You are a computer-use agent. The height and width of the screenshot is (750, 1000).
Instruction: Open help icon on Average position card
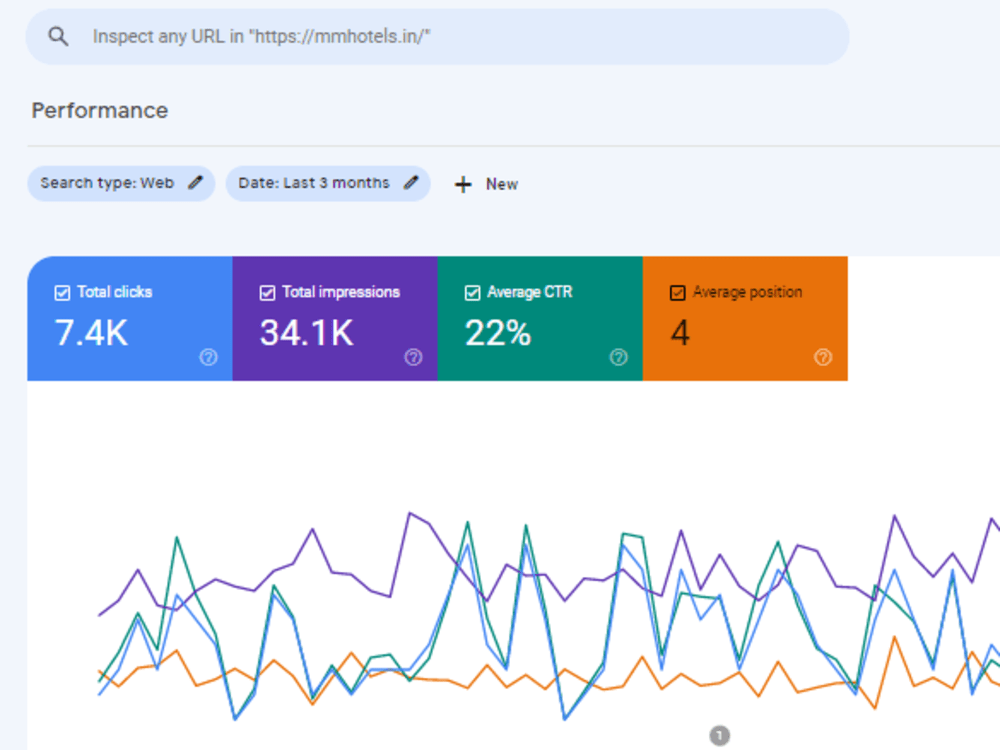[823, 357]
